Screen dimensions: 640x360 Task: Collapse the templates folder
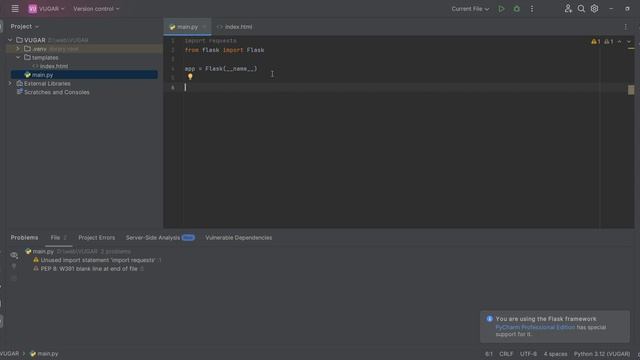18,58
